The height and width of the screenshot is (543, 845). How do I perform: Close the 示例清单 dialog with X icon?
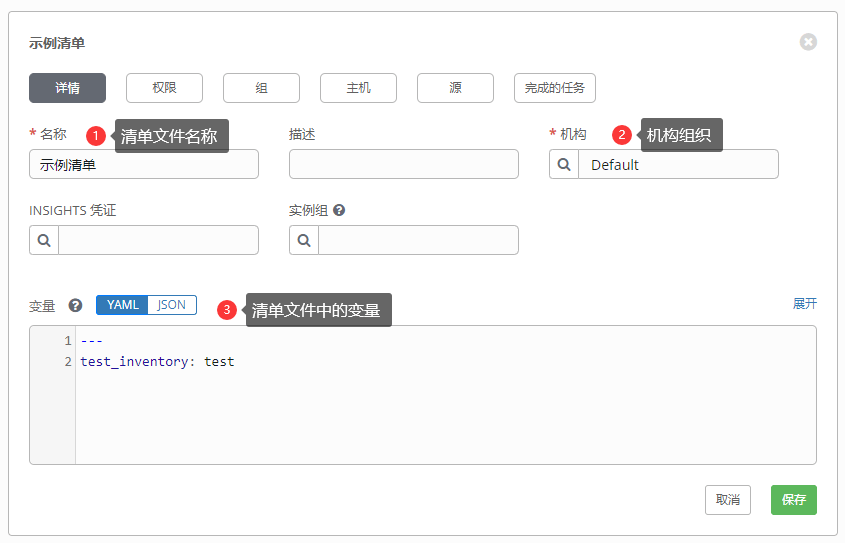point(808,42)
